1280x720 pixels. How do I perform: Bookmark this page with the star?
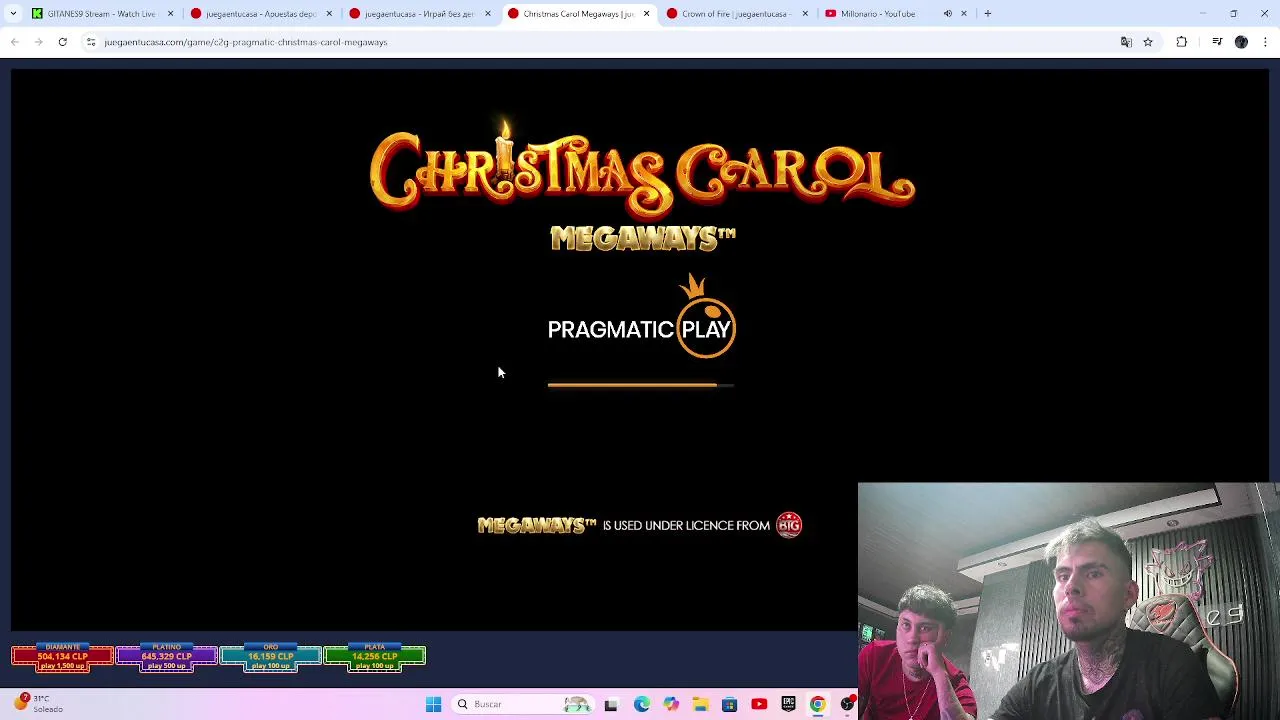tap(1148, 42)
